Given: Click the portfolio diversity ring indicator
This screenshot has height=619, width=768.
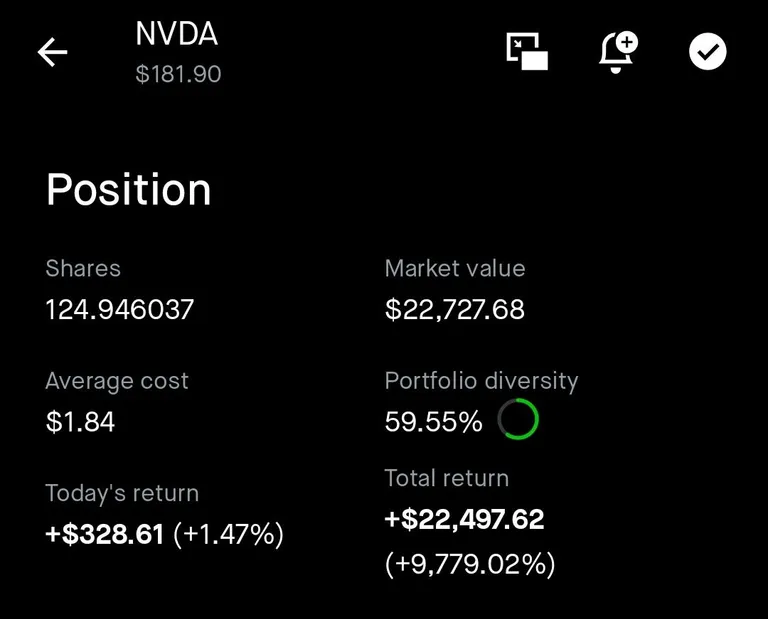Looking at the screenshot, I should click(518, 420).
